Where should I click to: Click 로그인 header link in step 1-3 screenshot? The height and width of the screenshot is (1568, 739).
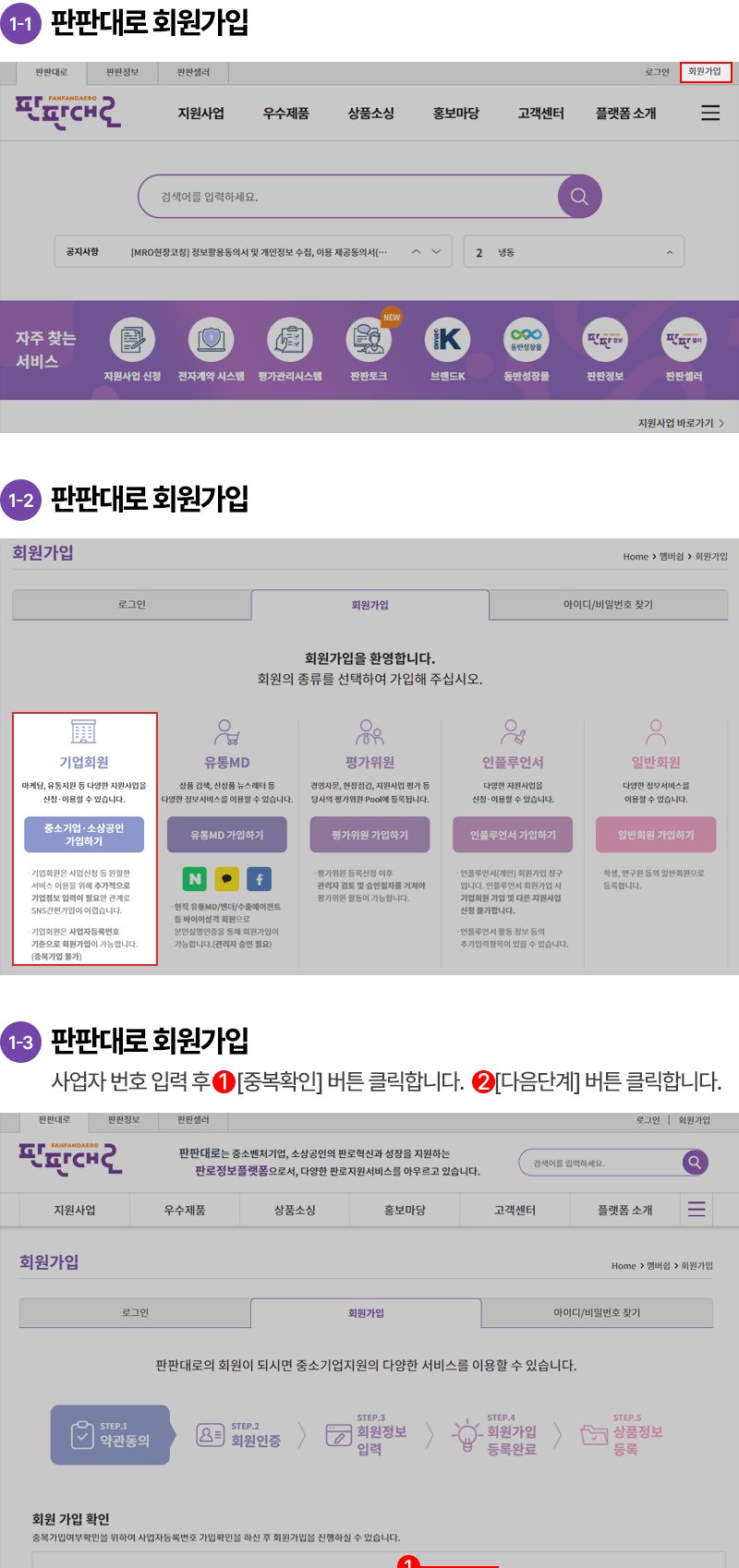click(x=648, y=1120)
